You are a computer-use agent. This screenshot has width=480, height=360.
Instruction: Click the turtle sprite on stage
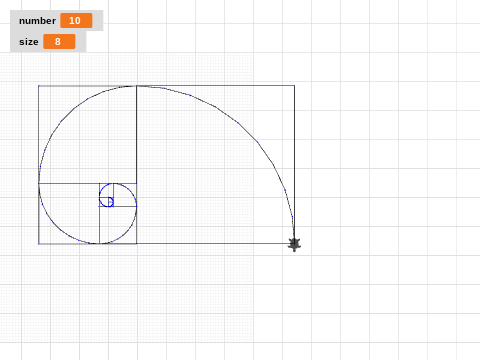tap(294, 244)
